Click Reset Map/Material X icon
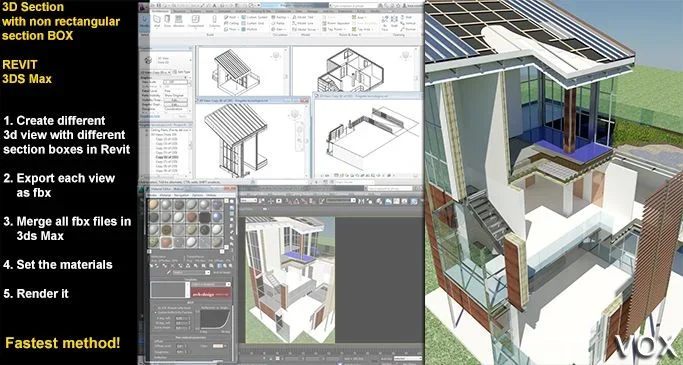The height and width of the screenshot is (365, 683). (173, 266)
